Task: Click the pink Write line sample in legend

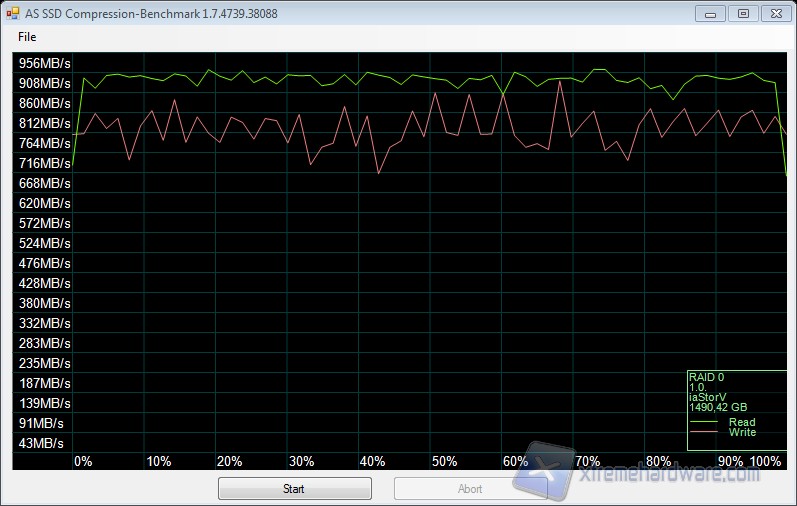Action: [x=705, y=432]
